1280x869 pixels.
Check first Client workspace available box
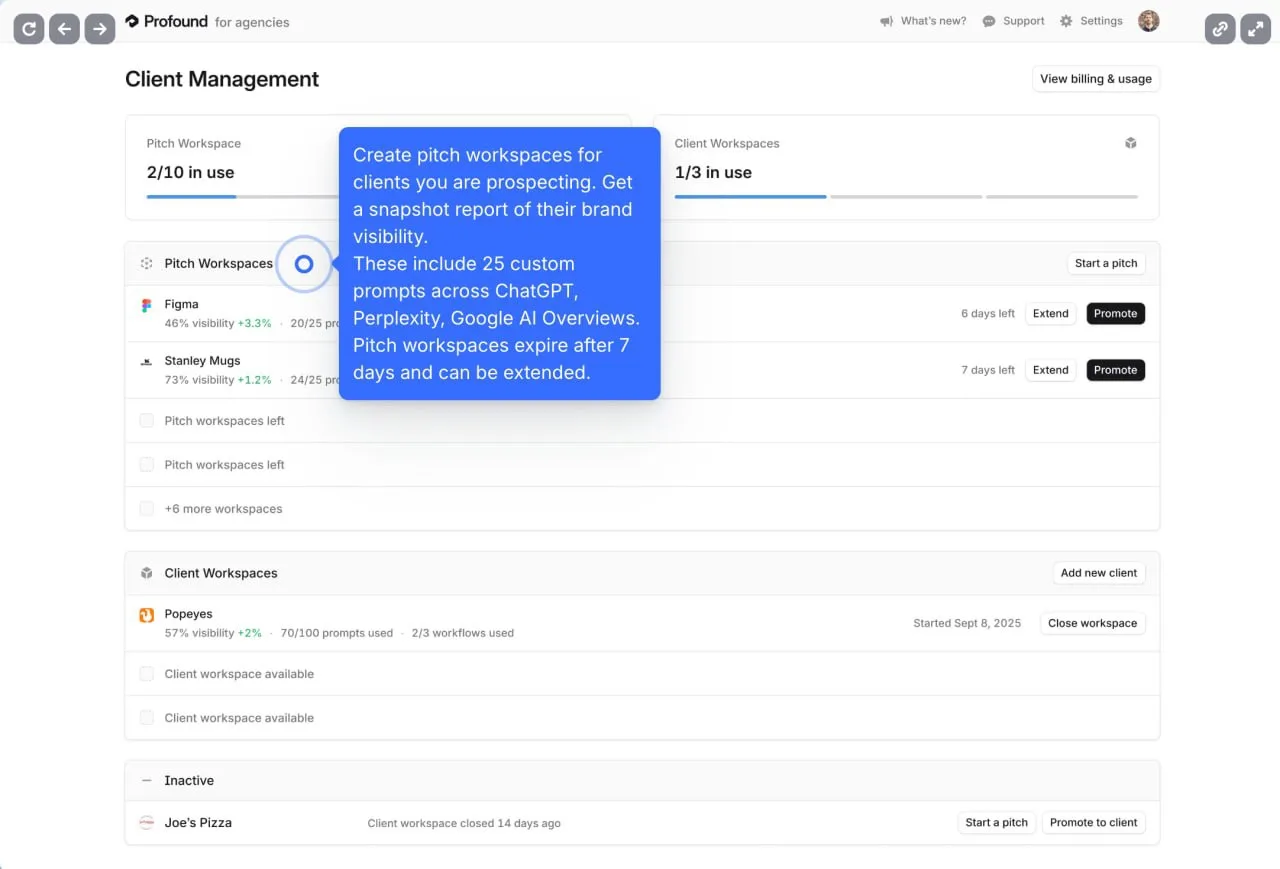pos(146,674)
